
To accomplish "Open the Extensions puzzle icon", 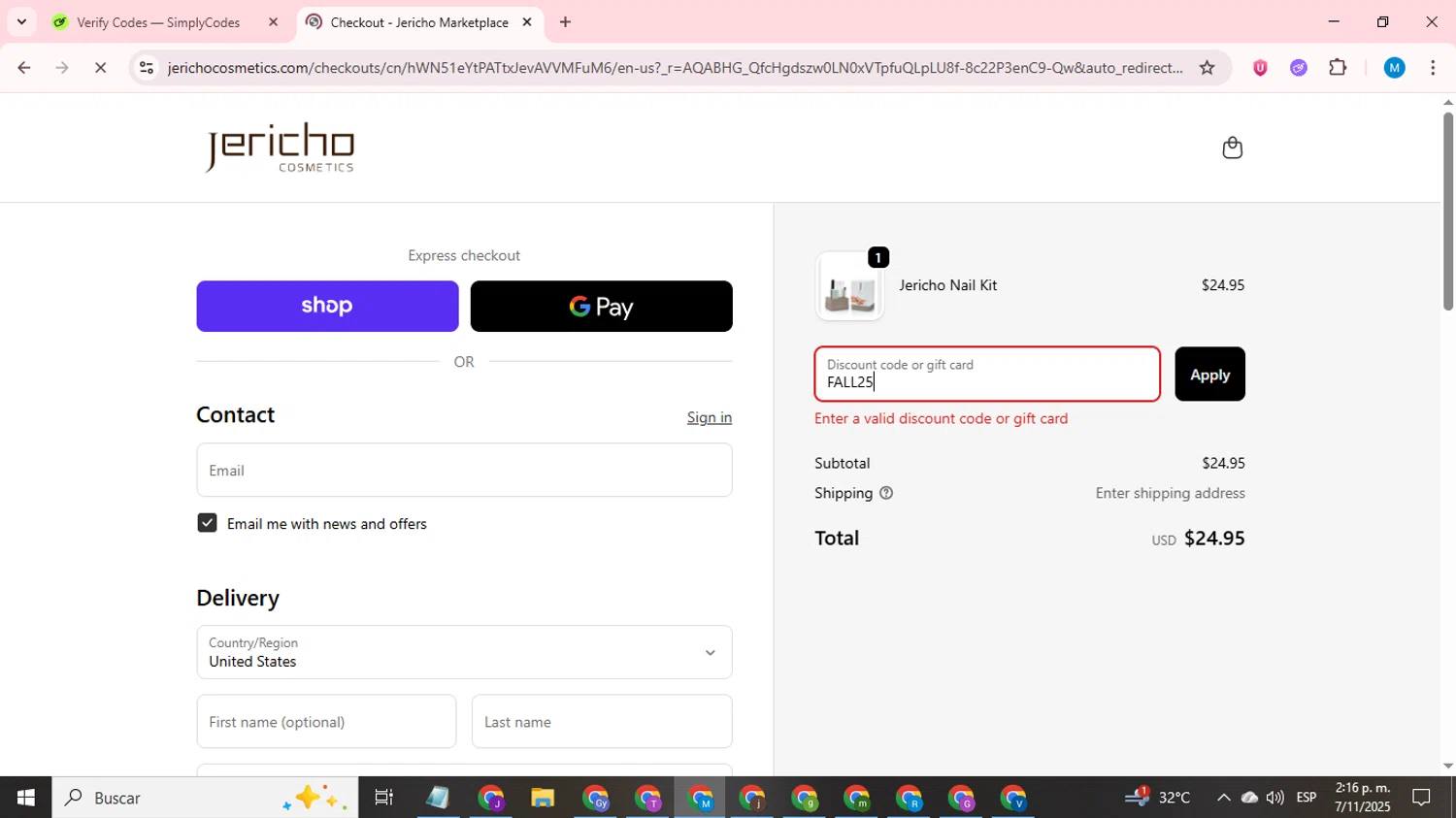I will [1338, 67].
